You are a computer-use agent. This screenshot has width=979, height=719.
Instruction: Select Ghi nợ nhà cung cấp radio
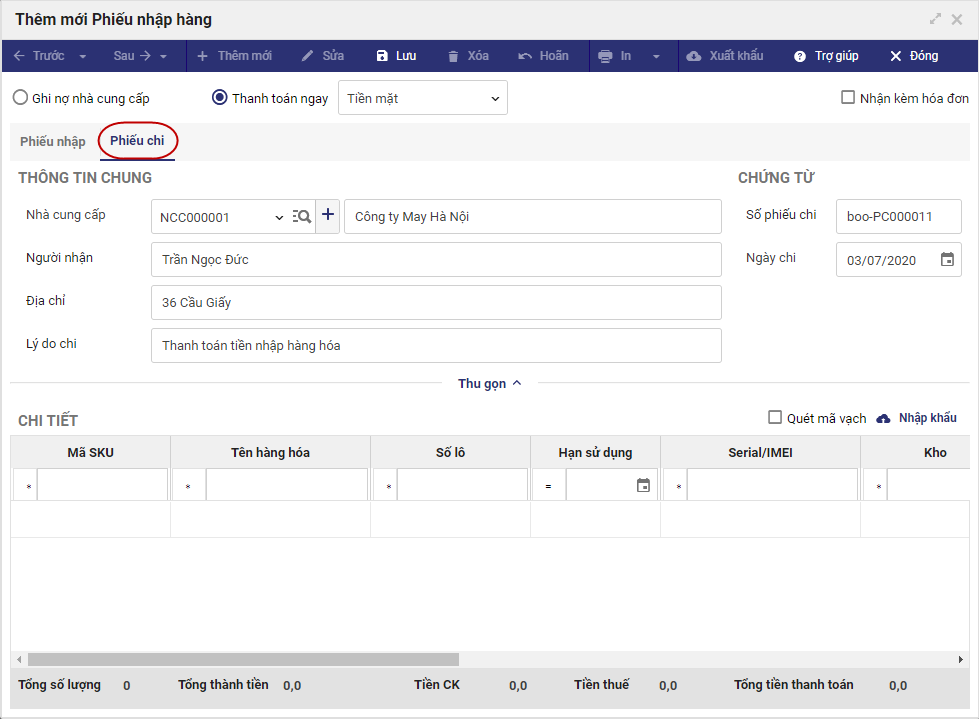(20, 98)
